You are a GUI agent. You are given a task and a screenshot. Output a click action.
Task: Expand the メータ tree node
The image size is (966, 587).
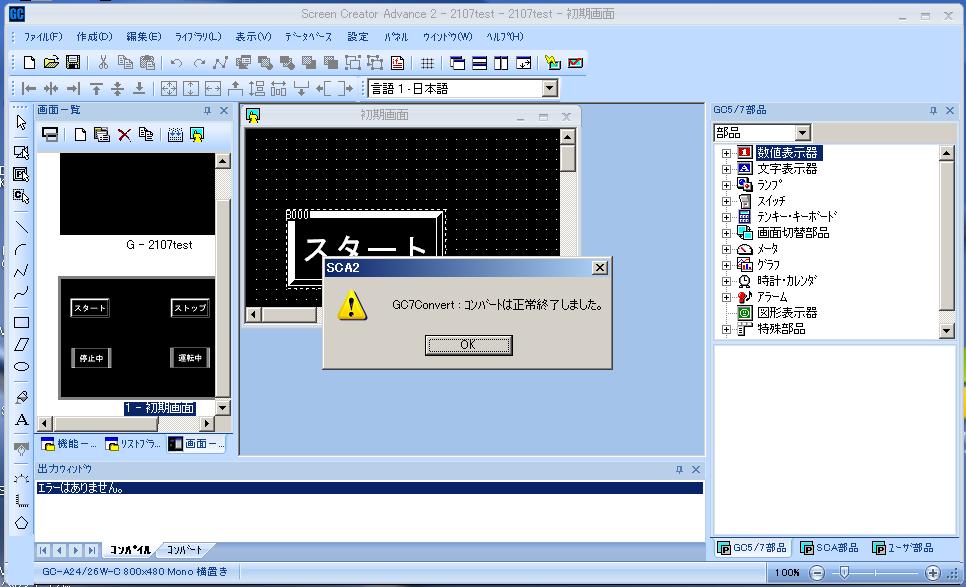coord(726,249)
